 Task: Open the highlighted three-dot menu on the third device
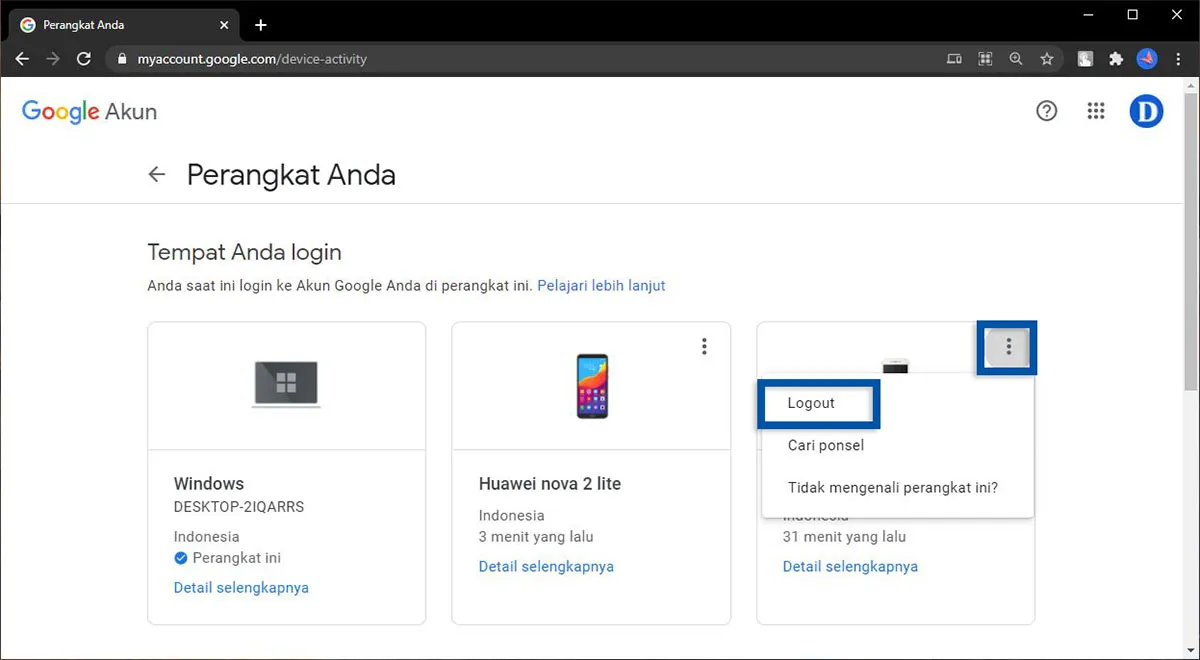[x=1007, y=347]
